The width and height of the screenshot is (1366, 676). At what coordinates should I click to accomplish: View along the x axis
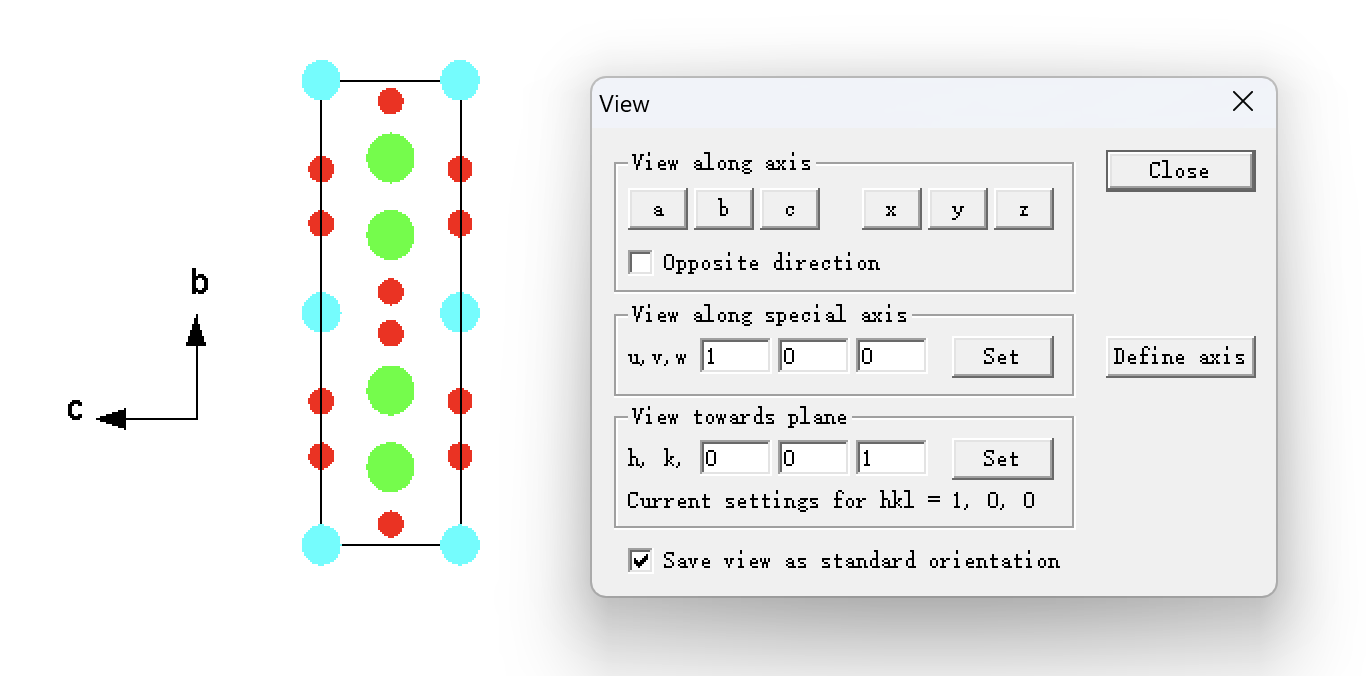(x=891, y=209)
